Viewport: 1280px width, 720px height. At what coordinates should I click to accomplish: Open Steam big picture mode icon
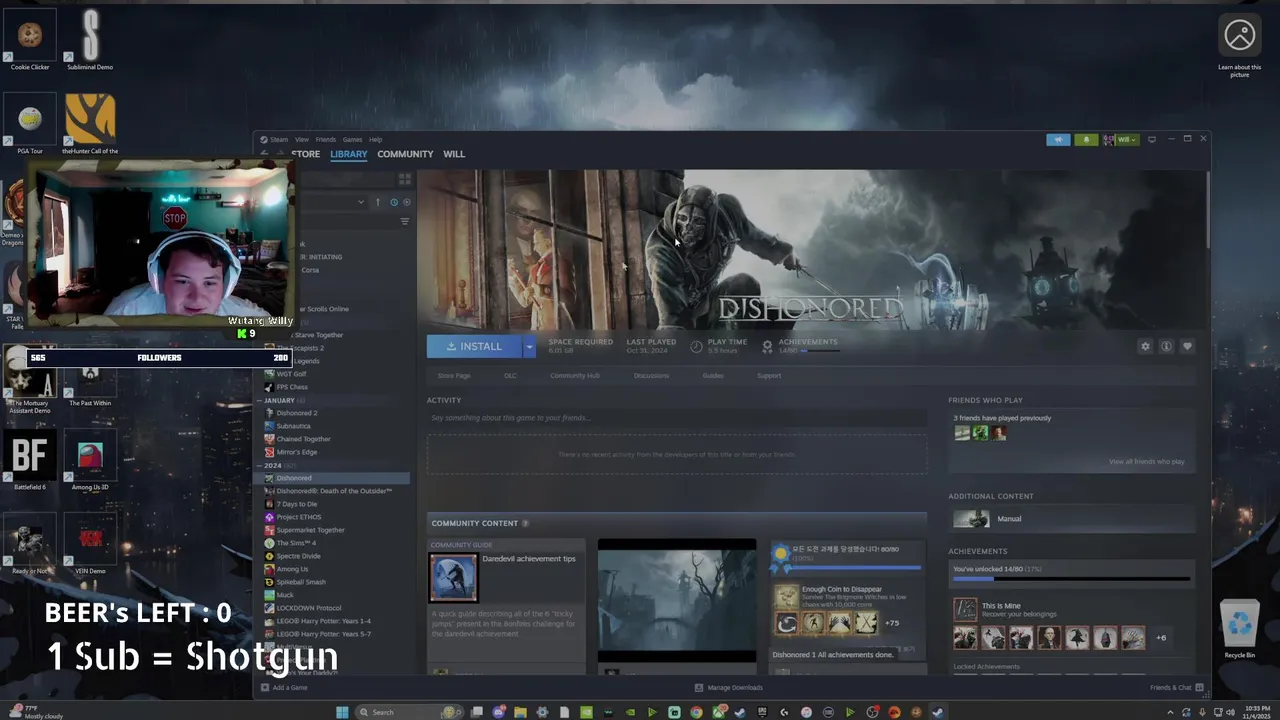click(x=1151, y=139)
